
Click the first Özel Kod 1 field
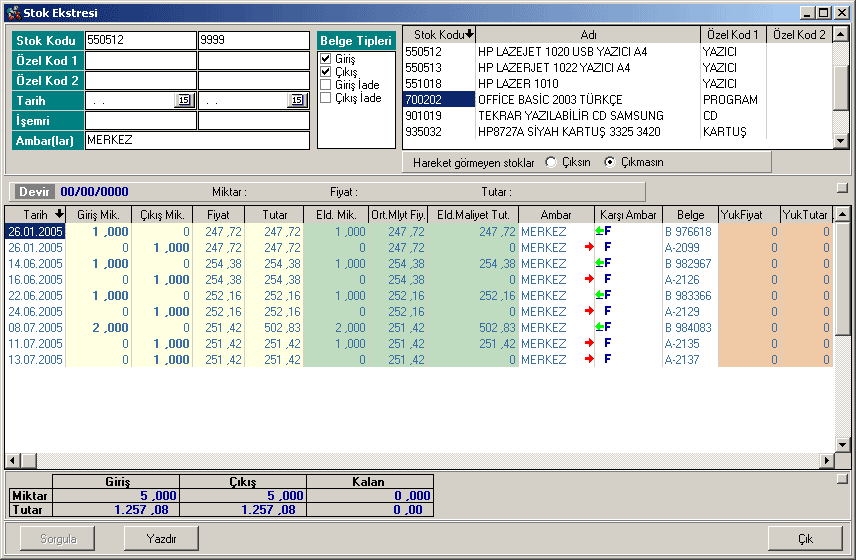coord(141,60)
